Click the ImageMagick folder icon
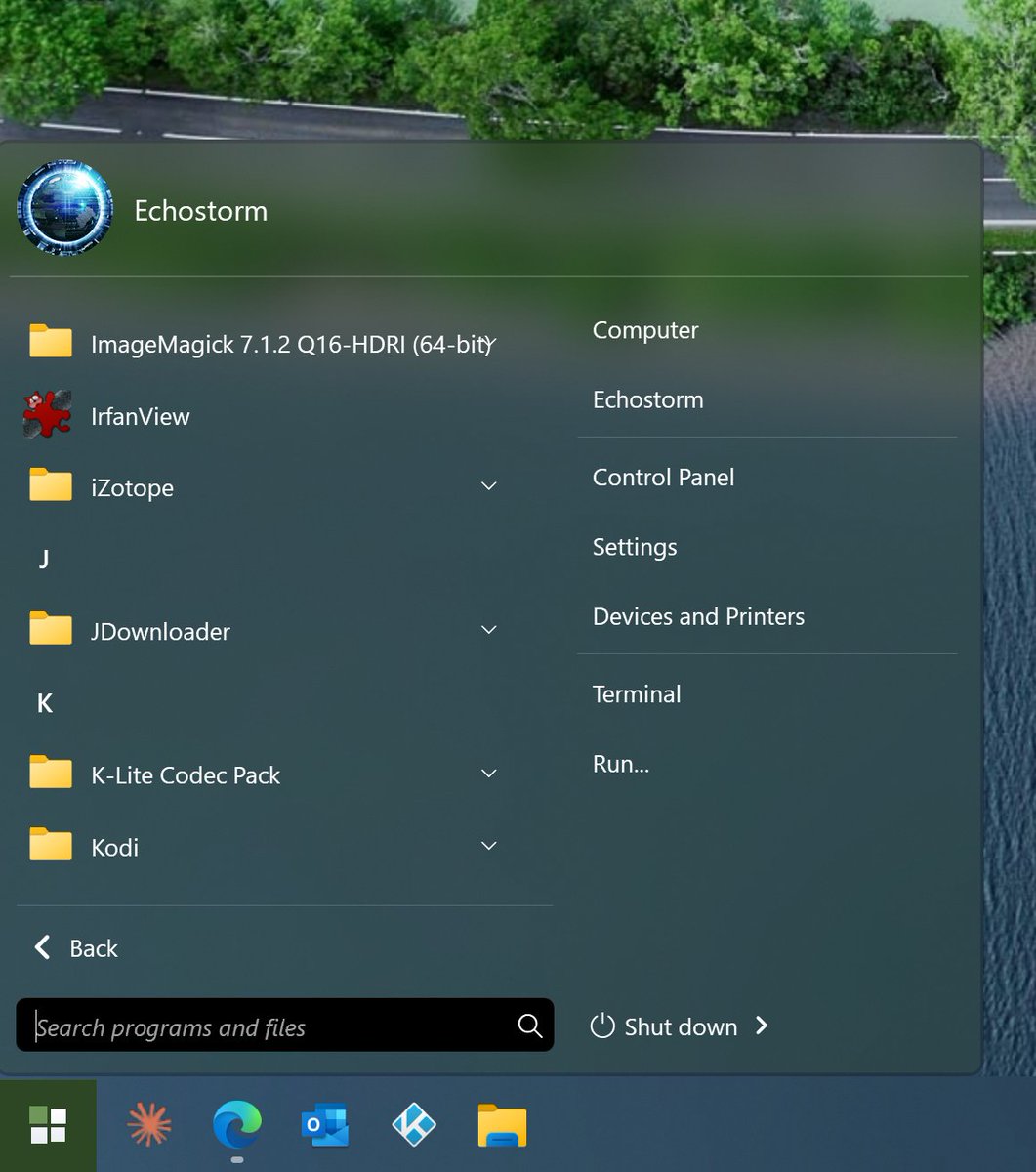Image resolution: width=1036 pixels, height=1172 pixels. [51, 341]
